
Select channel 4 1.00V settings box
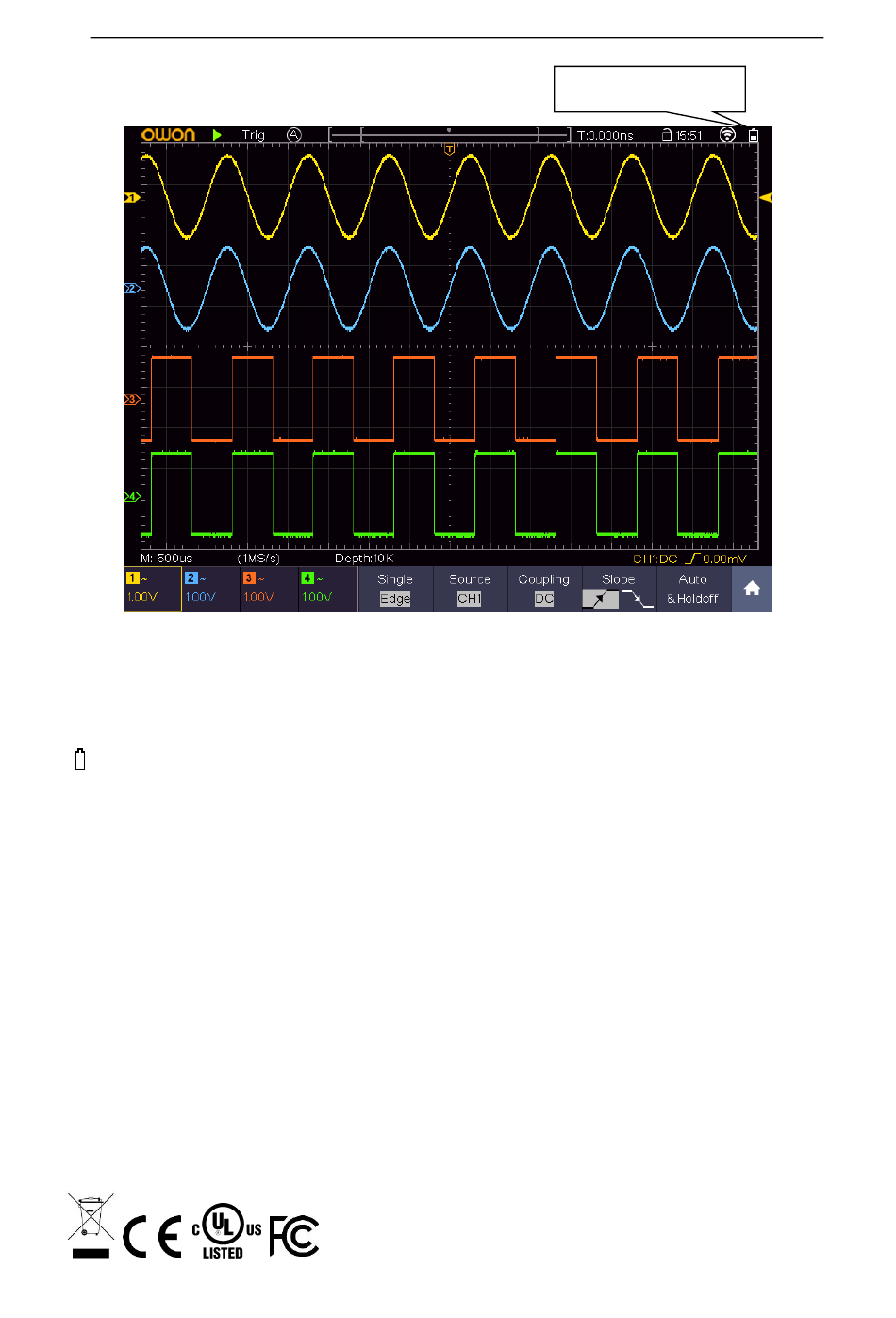(x=328, y=589)
